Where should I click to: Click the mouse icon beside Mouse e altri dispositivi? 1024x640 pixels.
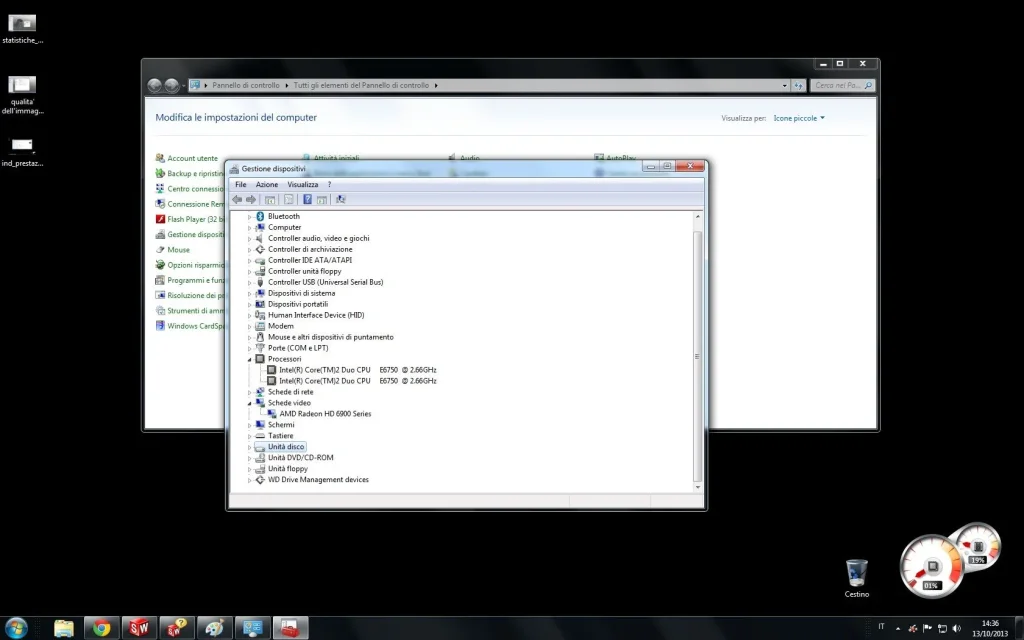(260, 337)
